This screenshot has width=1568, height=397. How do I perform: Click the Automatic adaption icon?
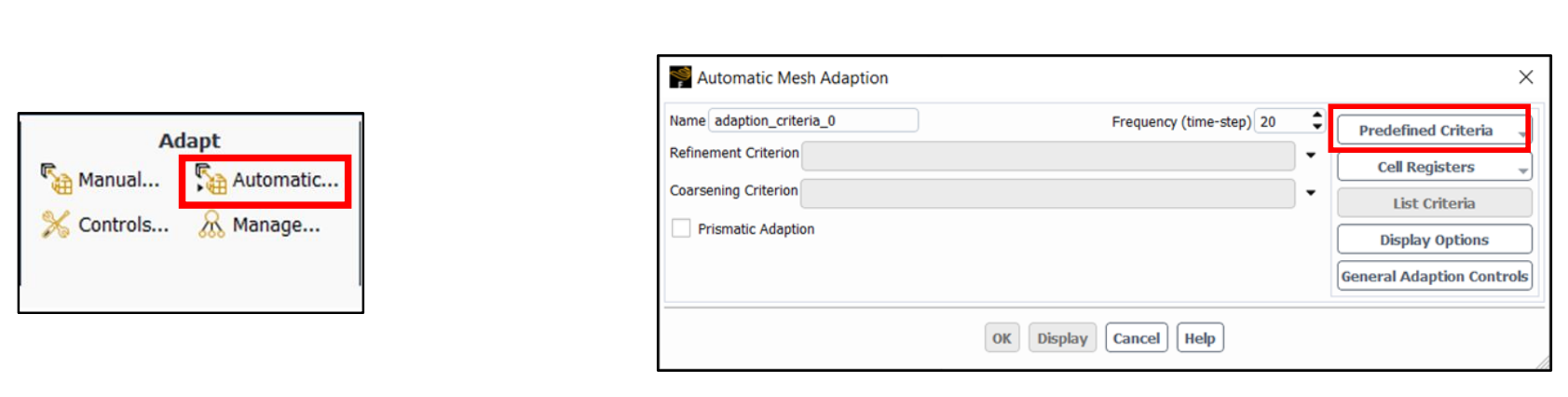tap(211, 179)
